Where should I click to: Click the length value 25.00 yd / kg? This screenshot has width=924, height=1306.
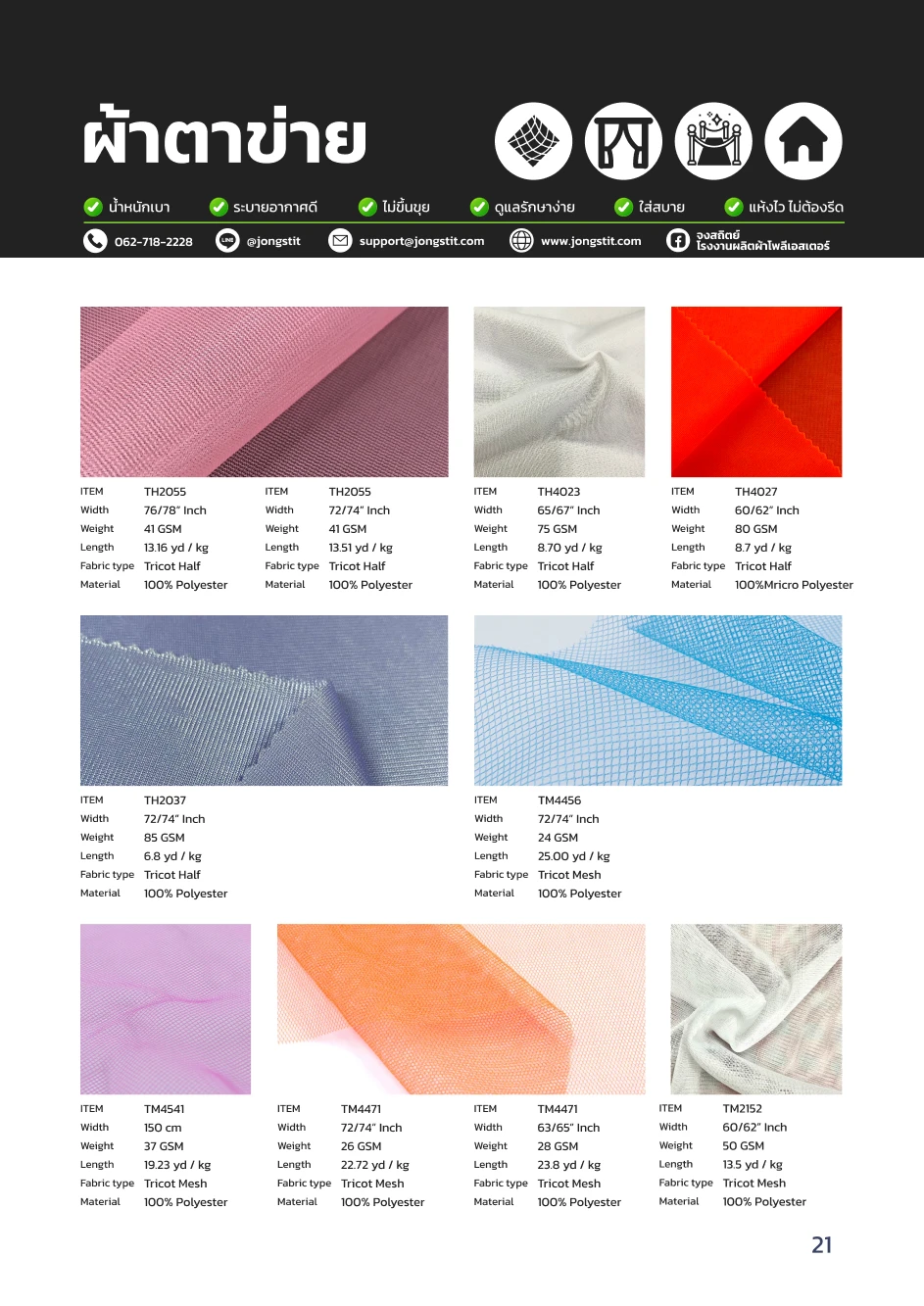[x=574, y=856]
